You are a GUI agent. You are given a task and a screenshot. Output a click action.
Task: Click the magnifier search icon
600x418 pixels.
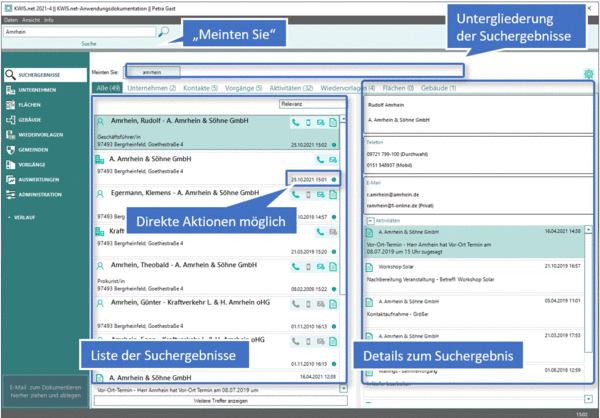tap(164, 32)
